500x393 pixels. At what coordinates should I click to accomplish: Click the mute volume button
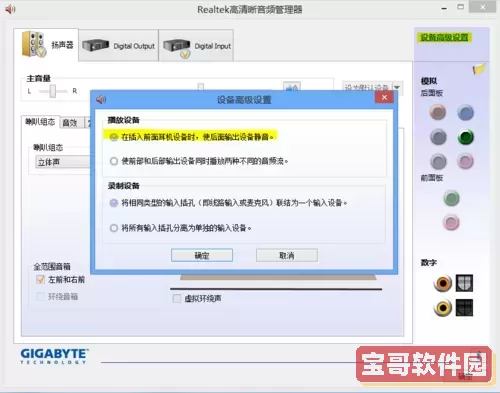[292, 87]
